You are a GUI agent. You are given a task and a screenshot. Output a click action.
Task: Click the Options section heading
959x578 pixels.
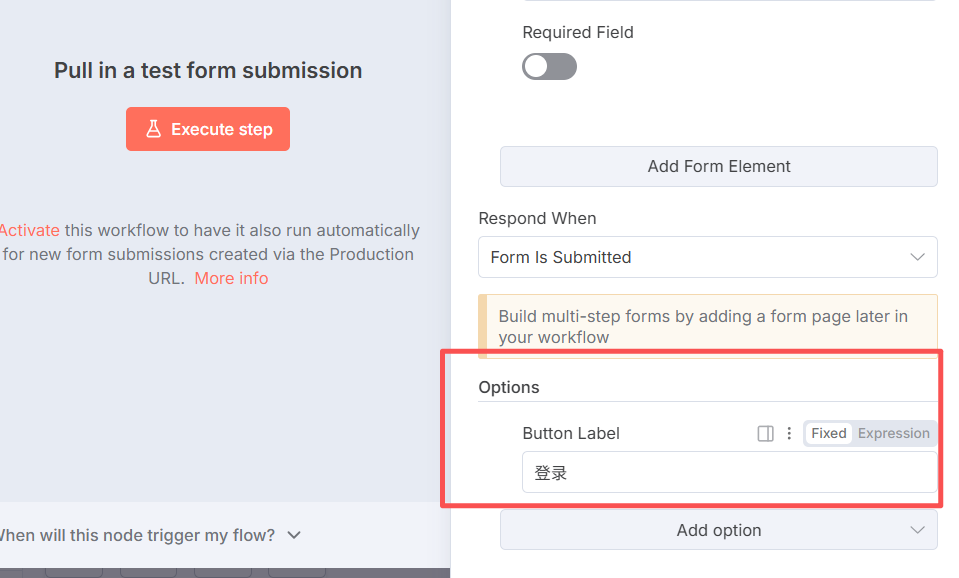508,387
